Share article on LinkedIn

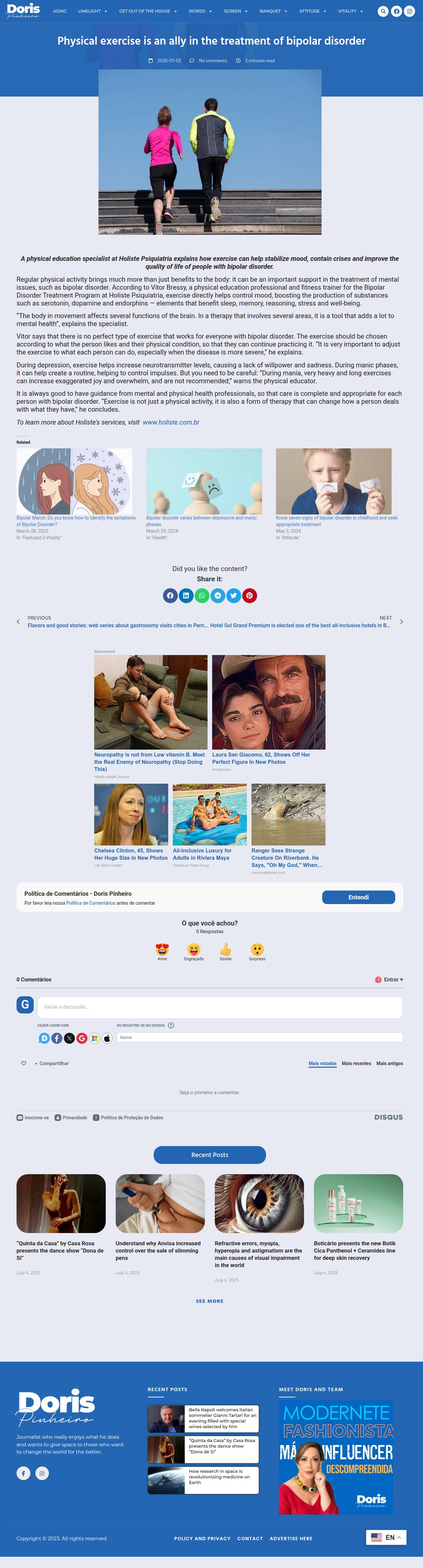[186, 595]
